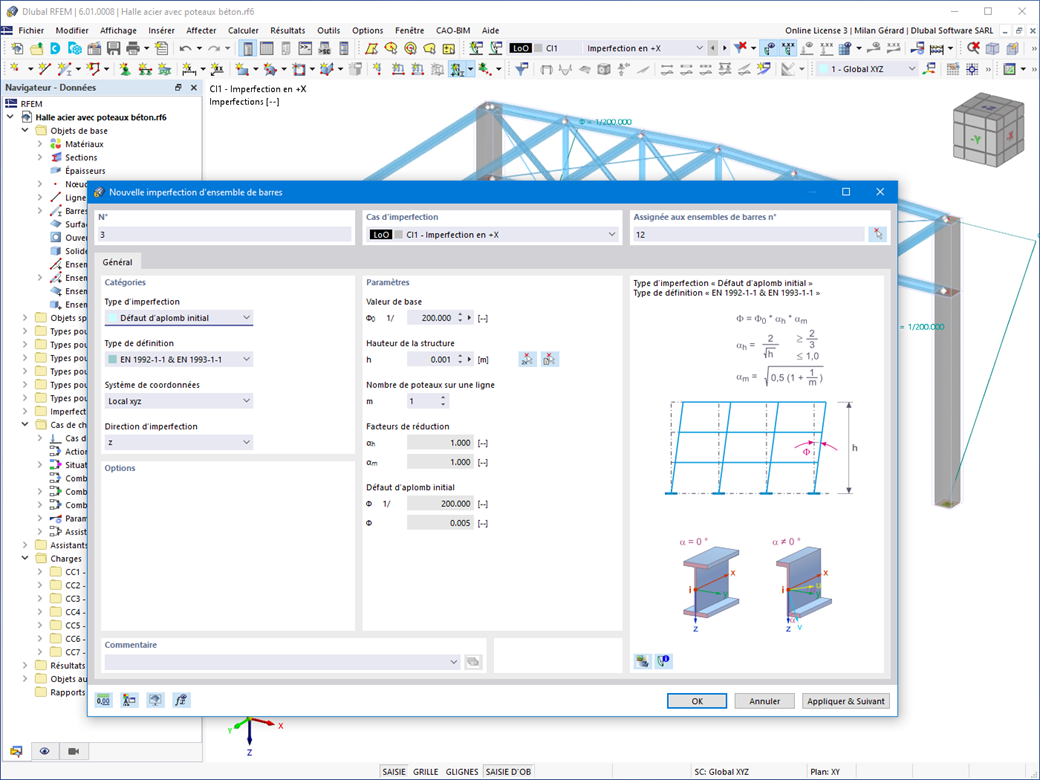Click the units and decimals icon (0.00)
The width and height of the screenshot is (1040, 780).
click(103, 700)
